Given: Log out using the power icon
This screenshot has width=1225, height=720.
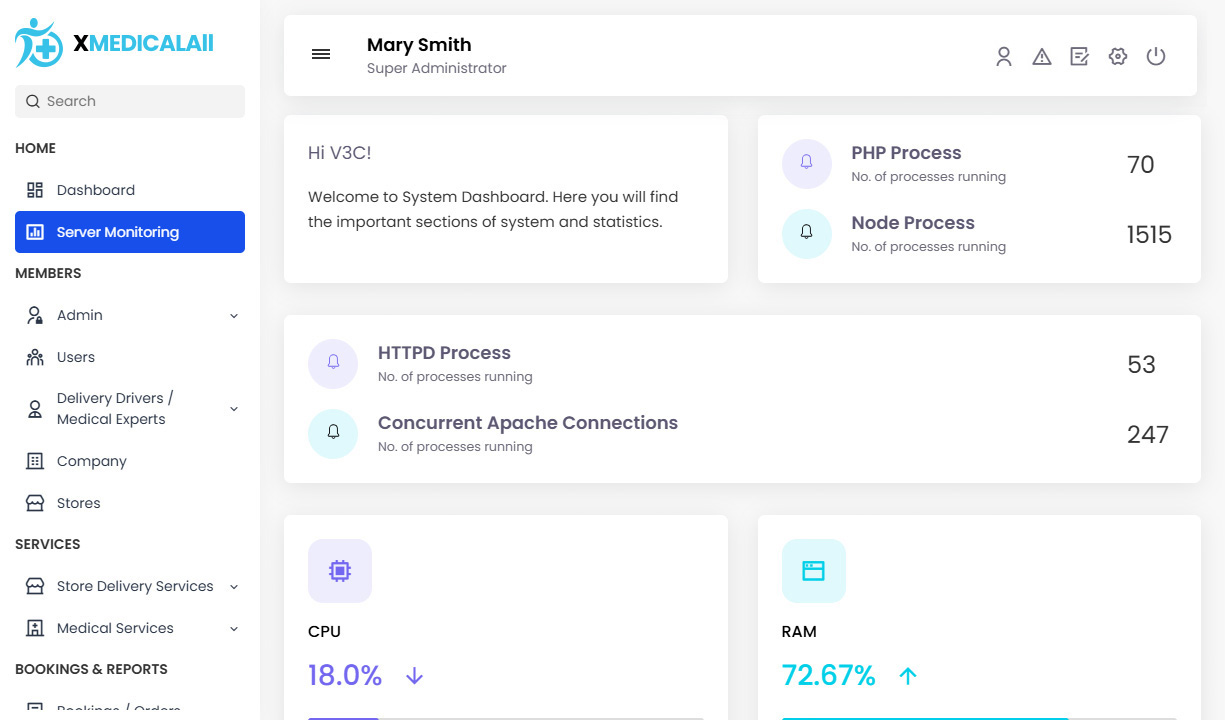Looking at the screenshot, I should click(x=1156, y=57).
